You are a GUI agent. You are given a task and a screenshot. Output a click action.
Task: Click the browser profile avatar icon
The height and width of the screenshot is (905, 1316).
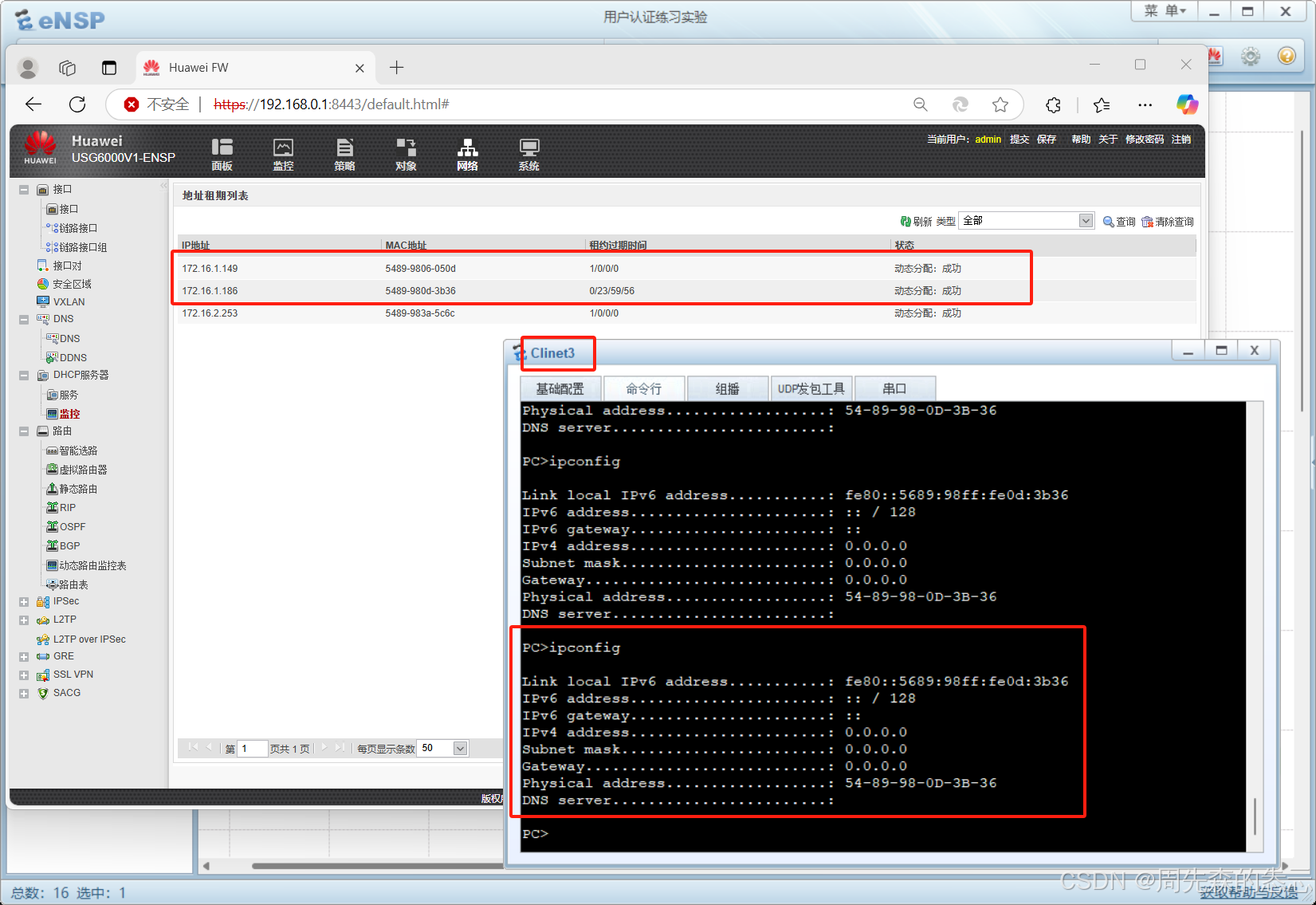(28, 68)
